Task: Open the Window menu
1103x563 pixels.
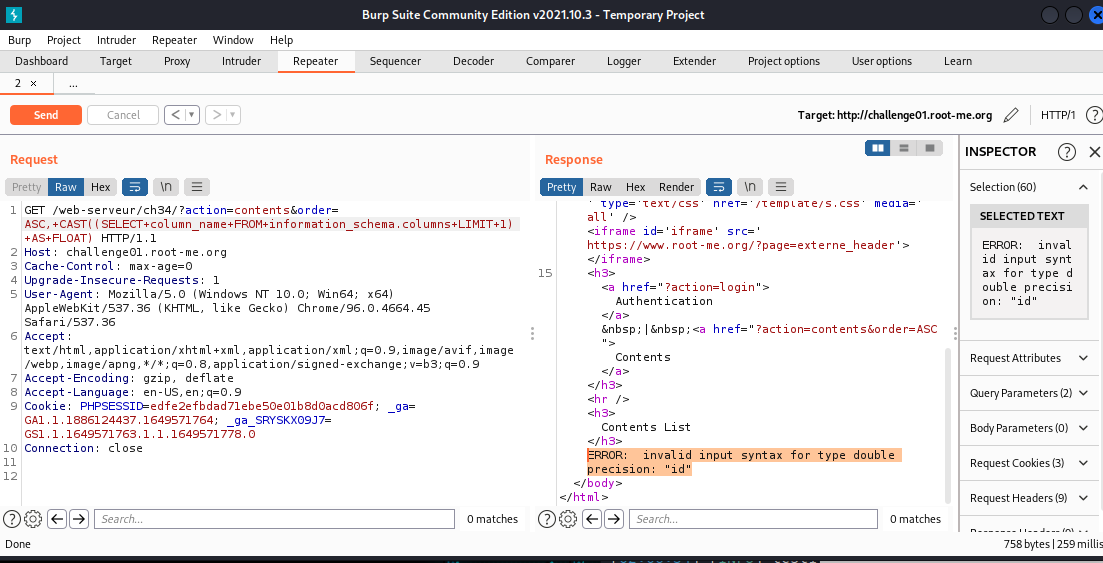Action: pyautogui.click(x=233, y=40)
